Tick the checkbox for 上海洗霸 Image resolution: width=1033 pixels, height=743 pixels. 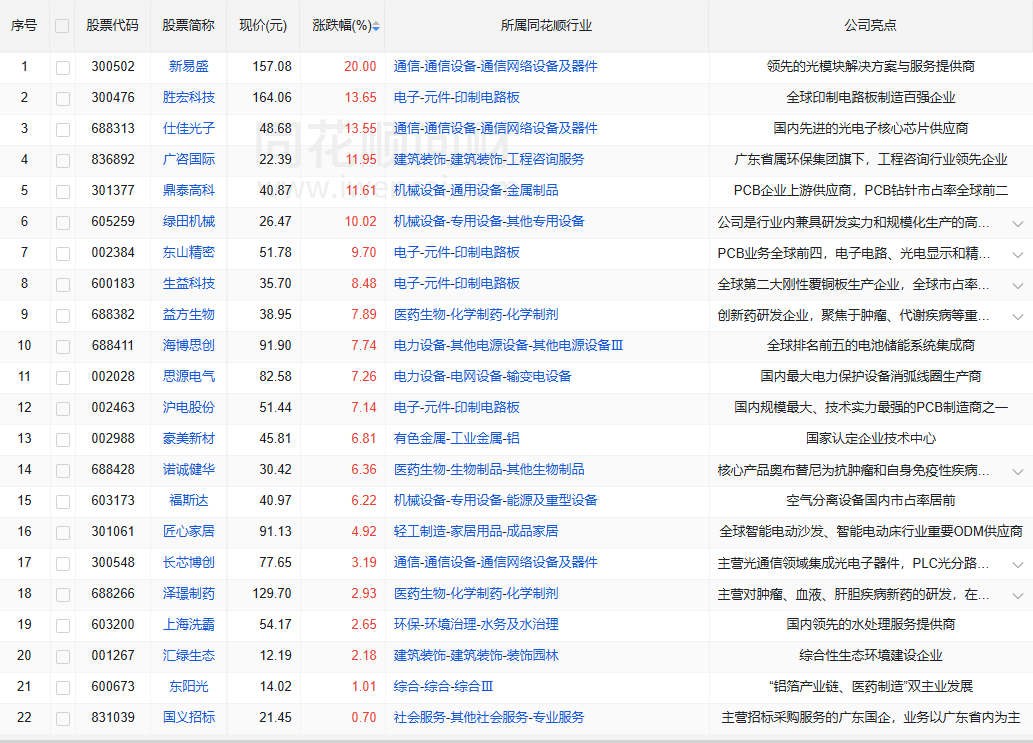[63, 625]
